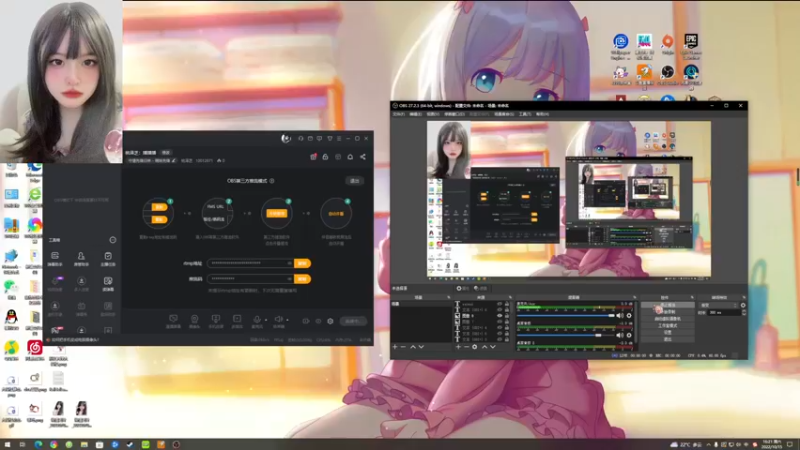This screenshot has width=800, height=450.
Task: Remove source with the minus icon in OBS sources
Action: (466, 347)
